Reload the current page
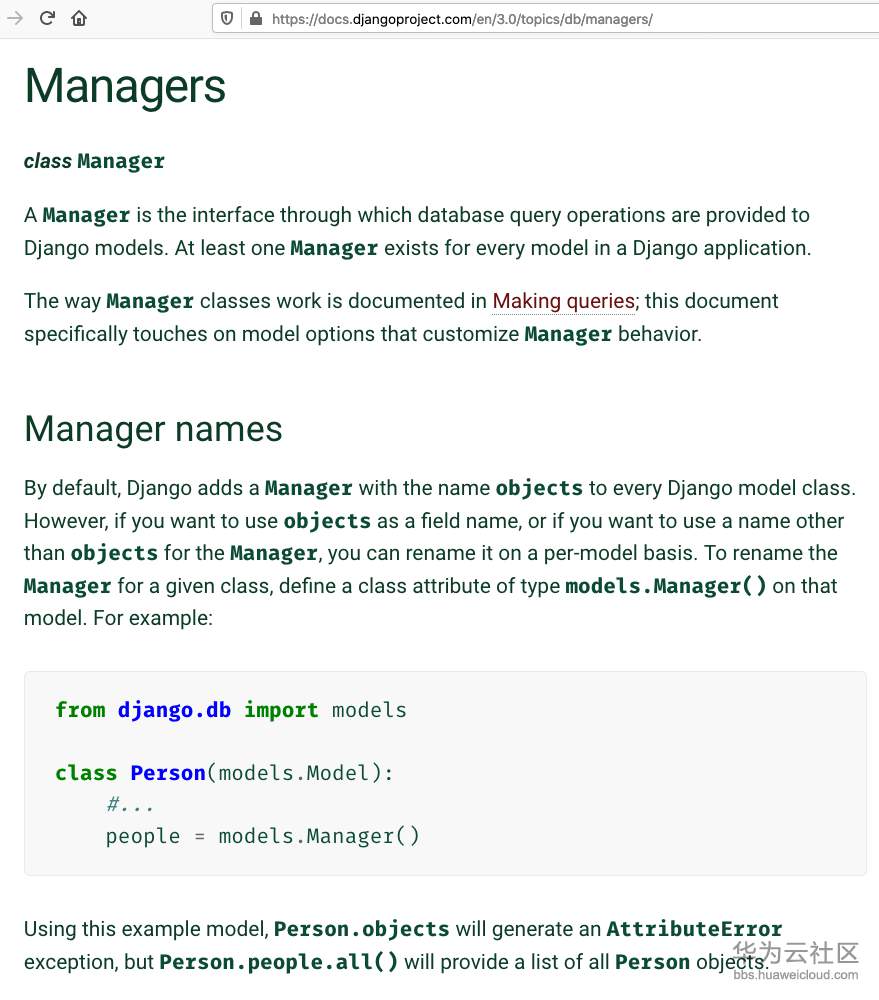This screenshot has width=879, height=1000. pos(47,18)
